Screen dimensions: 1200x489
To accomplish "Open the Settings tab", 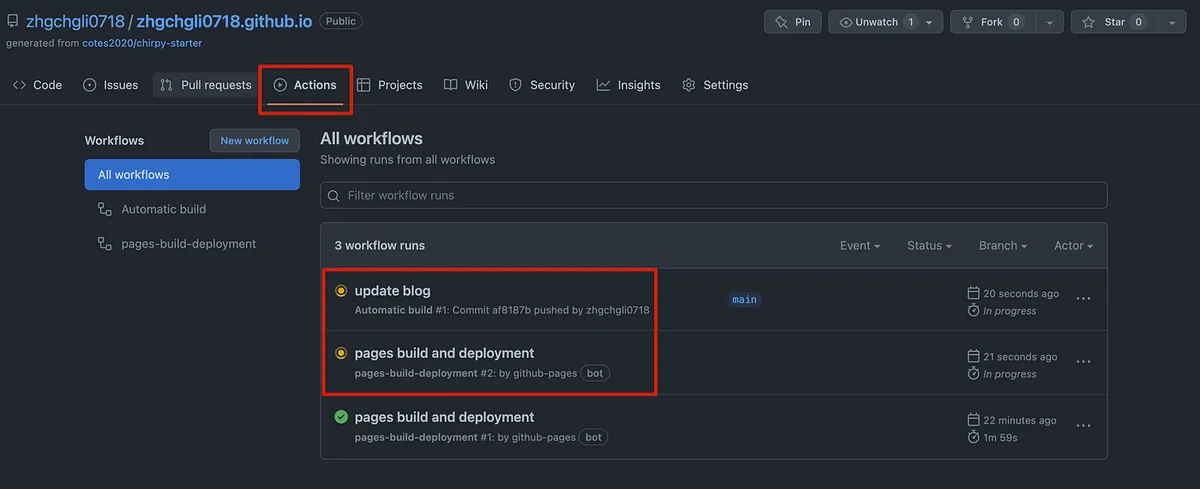I will coord(715,85).
